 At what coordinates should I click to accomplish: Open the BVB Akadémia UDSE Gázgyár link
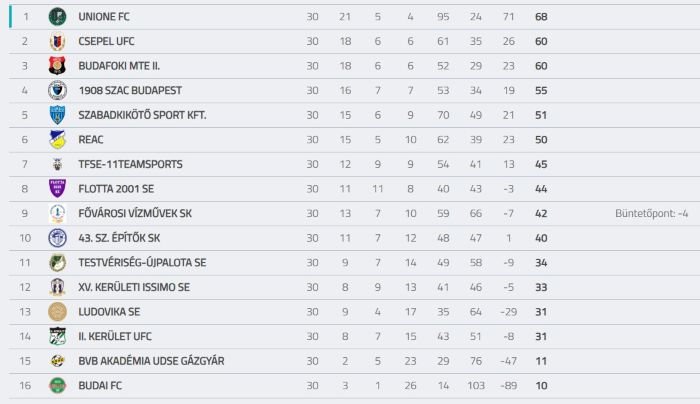151,361
